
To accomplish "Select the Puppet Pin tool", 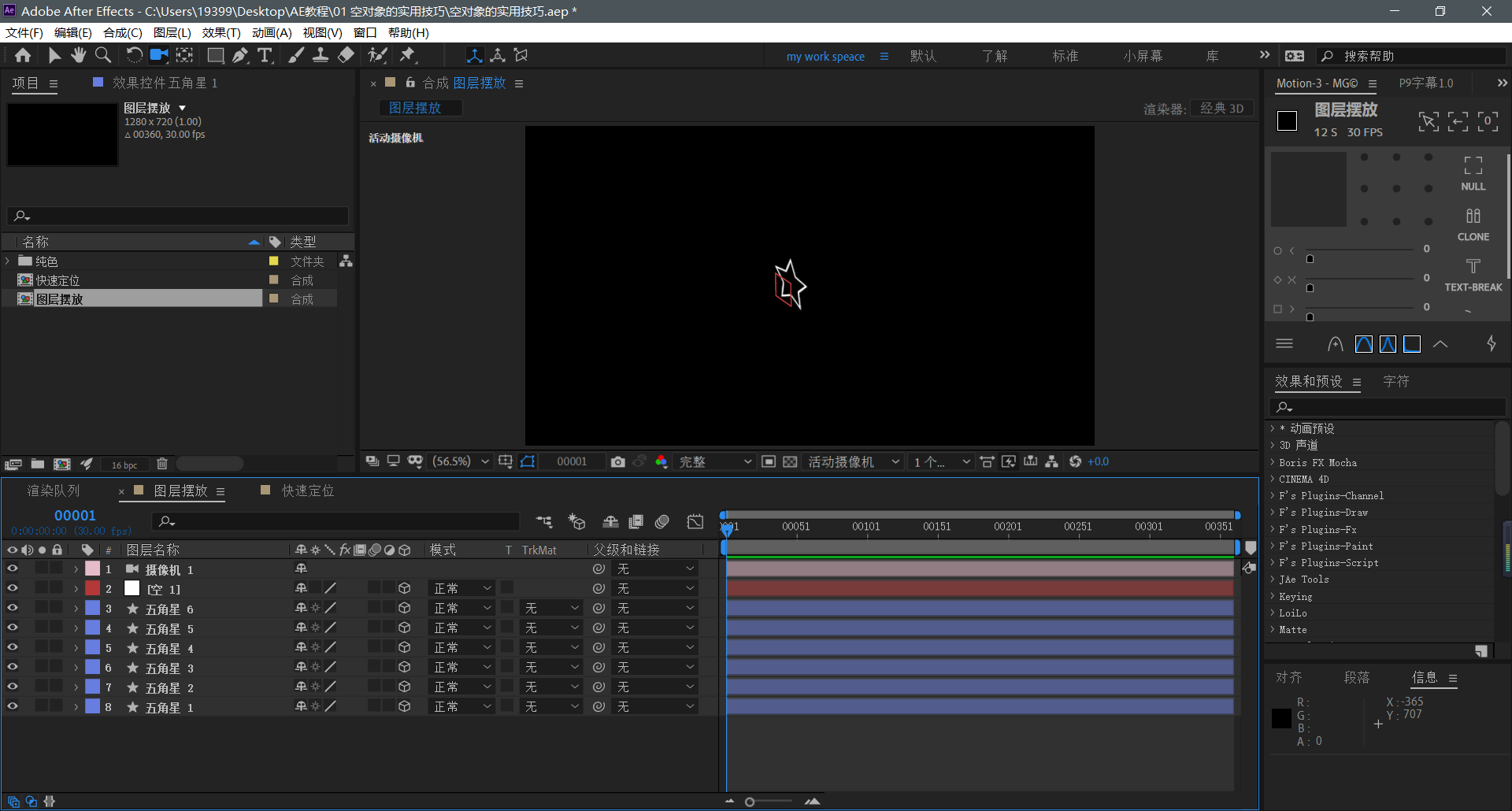I will [x=407, y=55].
